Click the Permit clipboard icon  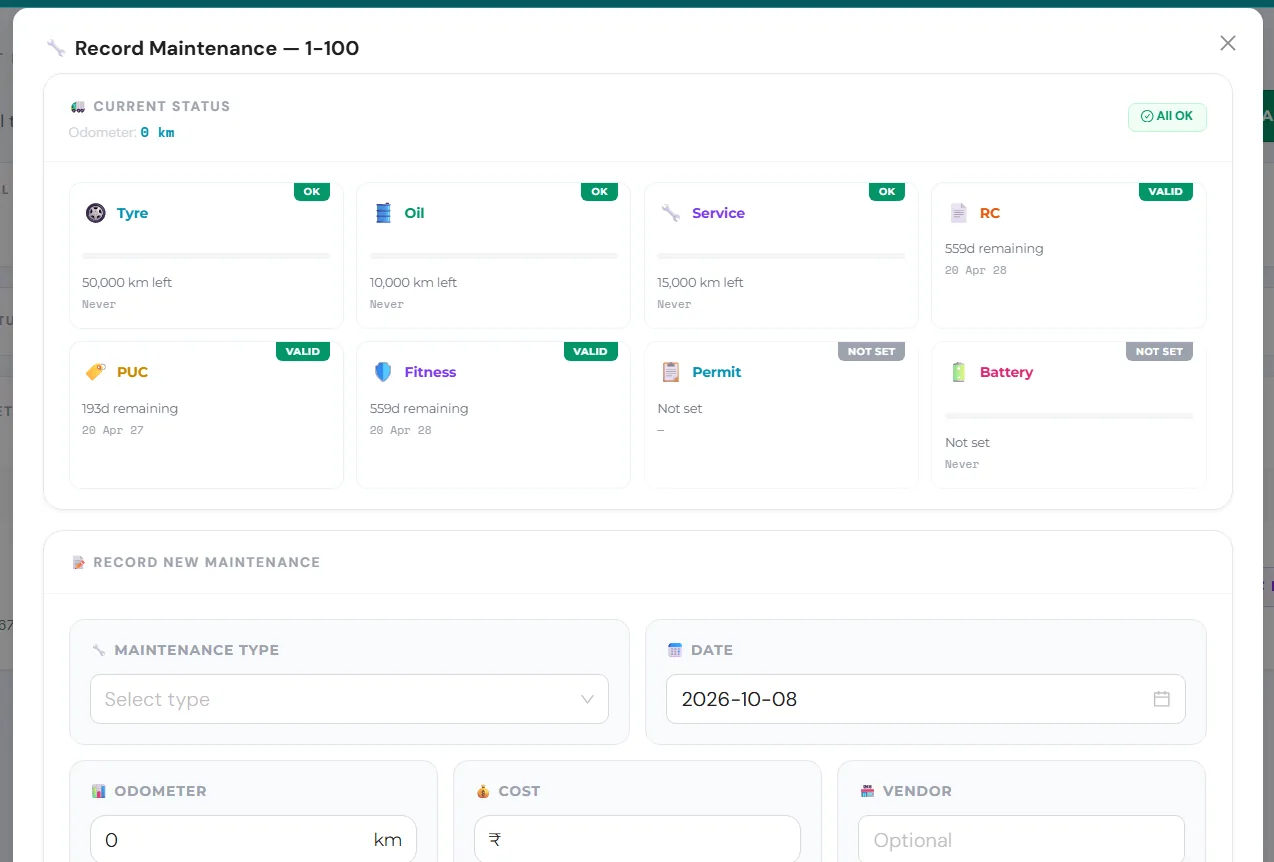[671, 372]
